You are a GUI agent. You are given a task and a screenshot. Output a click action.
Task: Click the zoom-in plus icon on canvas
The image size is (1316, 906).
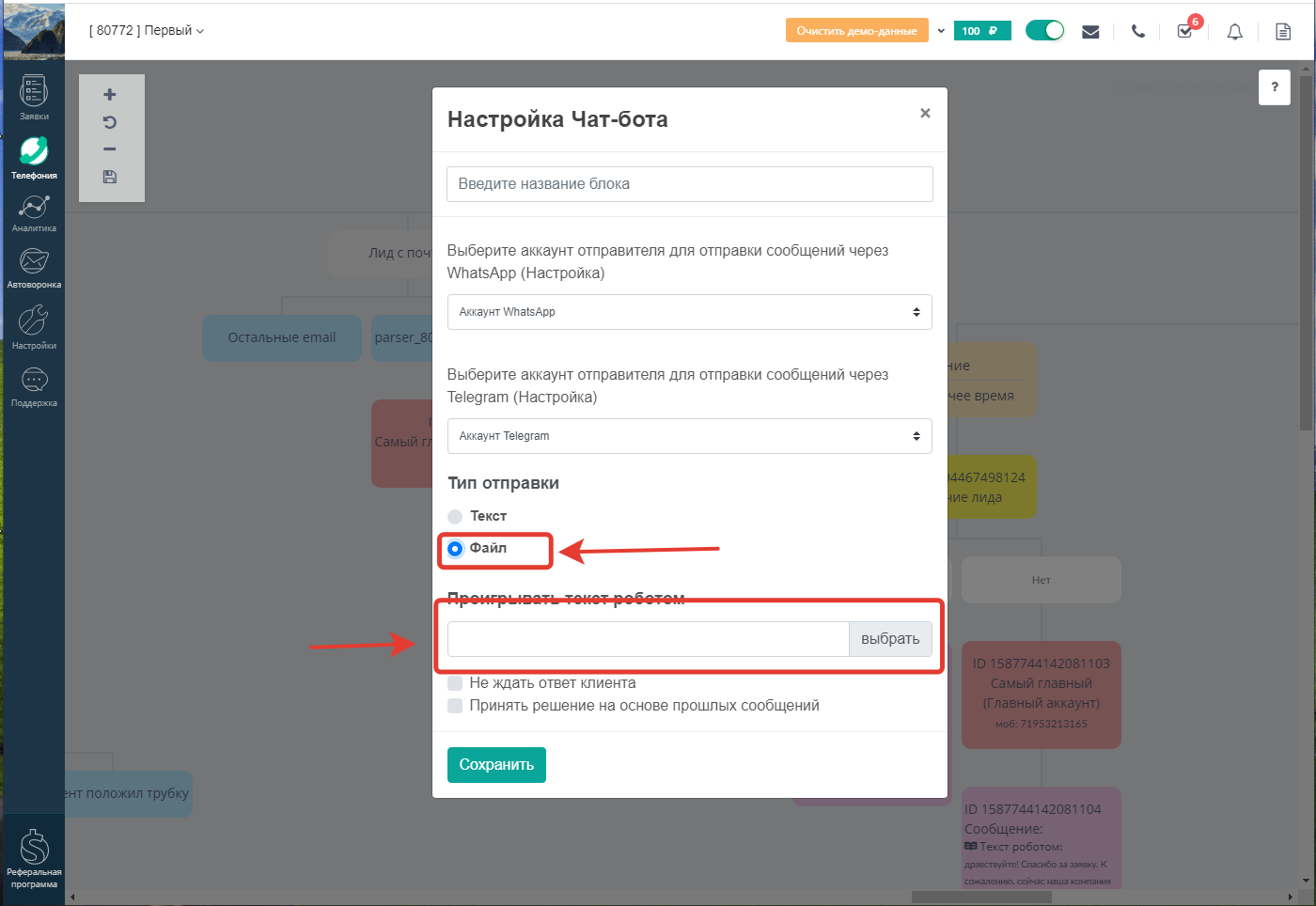click(x=110, y=95)
